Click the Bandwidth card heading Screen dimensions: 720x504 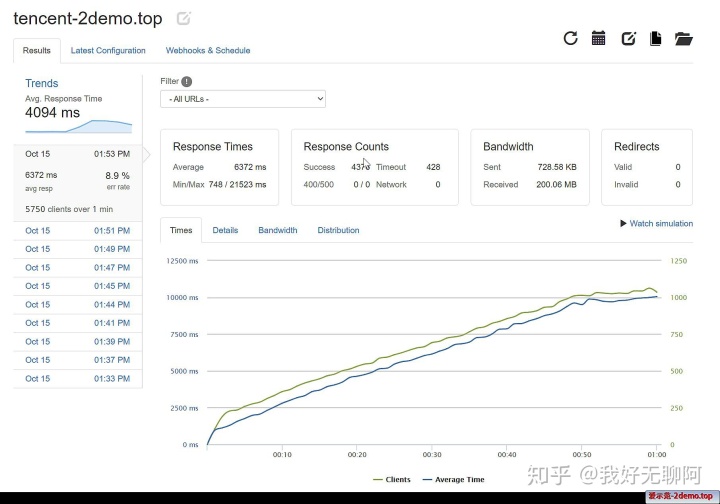508,146
